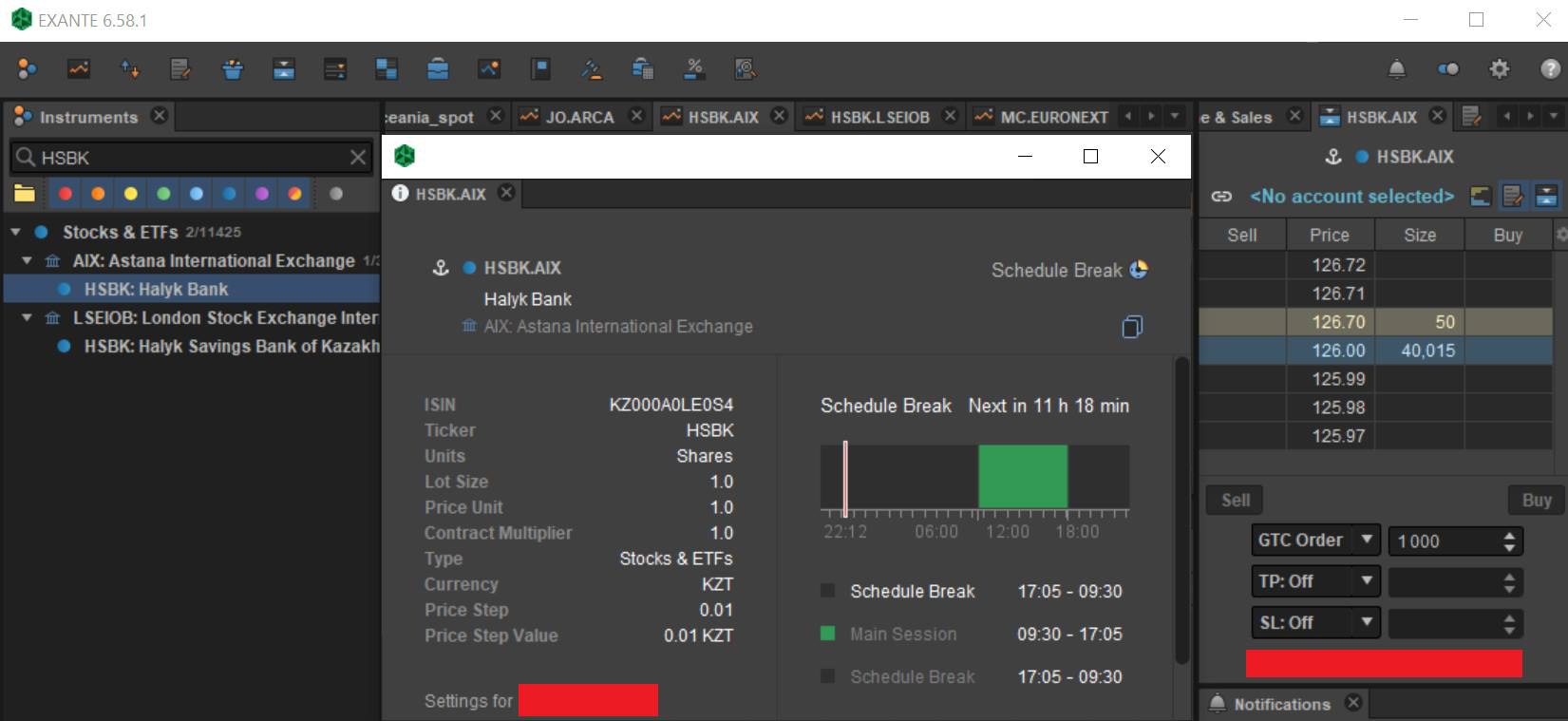Viewport: 1568px width, 721px height.
Task: Open the briefcase calculator icon in toolbar
Action: tap(643, 68)
